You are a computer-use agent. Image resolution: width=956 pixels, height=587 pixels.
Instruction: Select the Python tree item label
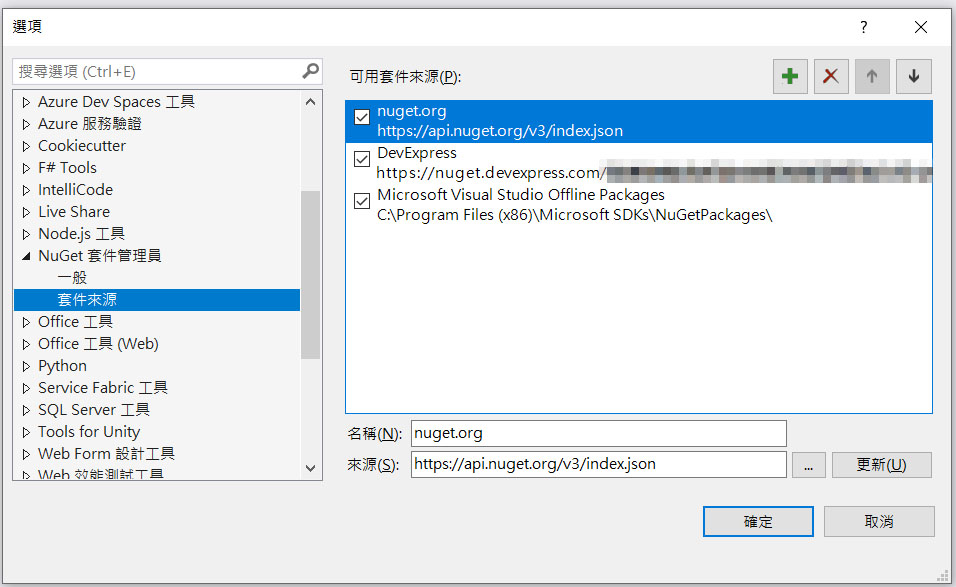(62, 366)
